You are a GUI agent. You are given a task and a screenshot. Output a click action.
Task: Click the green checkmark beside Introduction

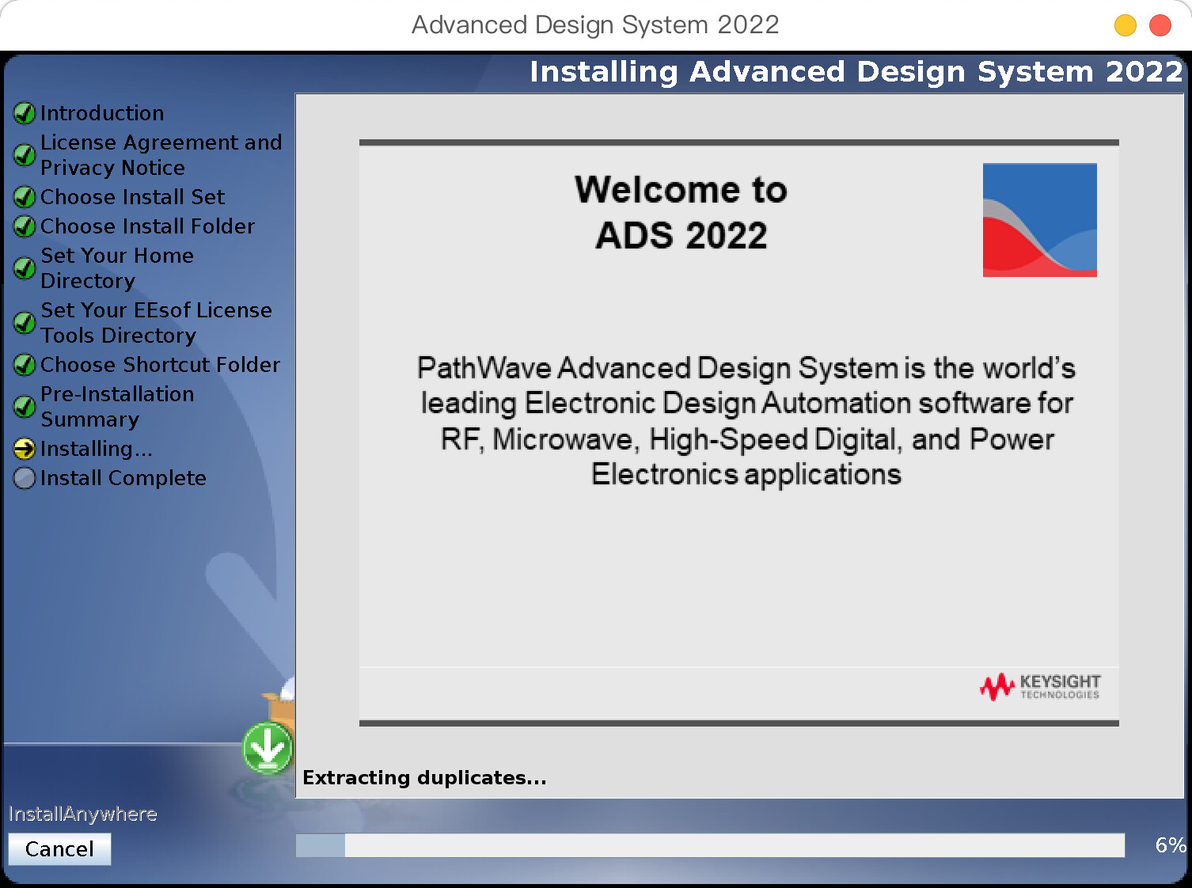click(x=24, y=113)
